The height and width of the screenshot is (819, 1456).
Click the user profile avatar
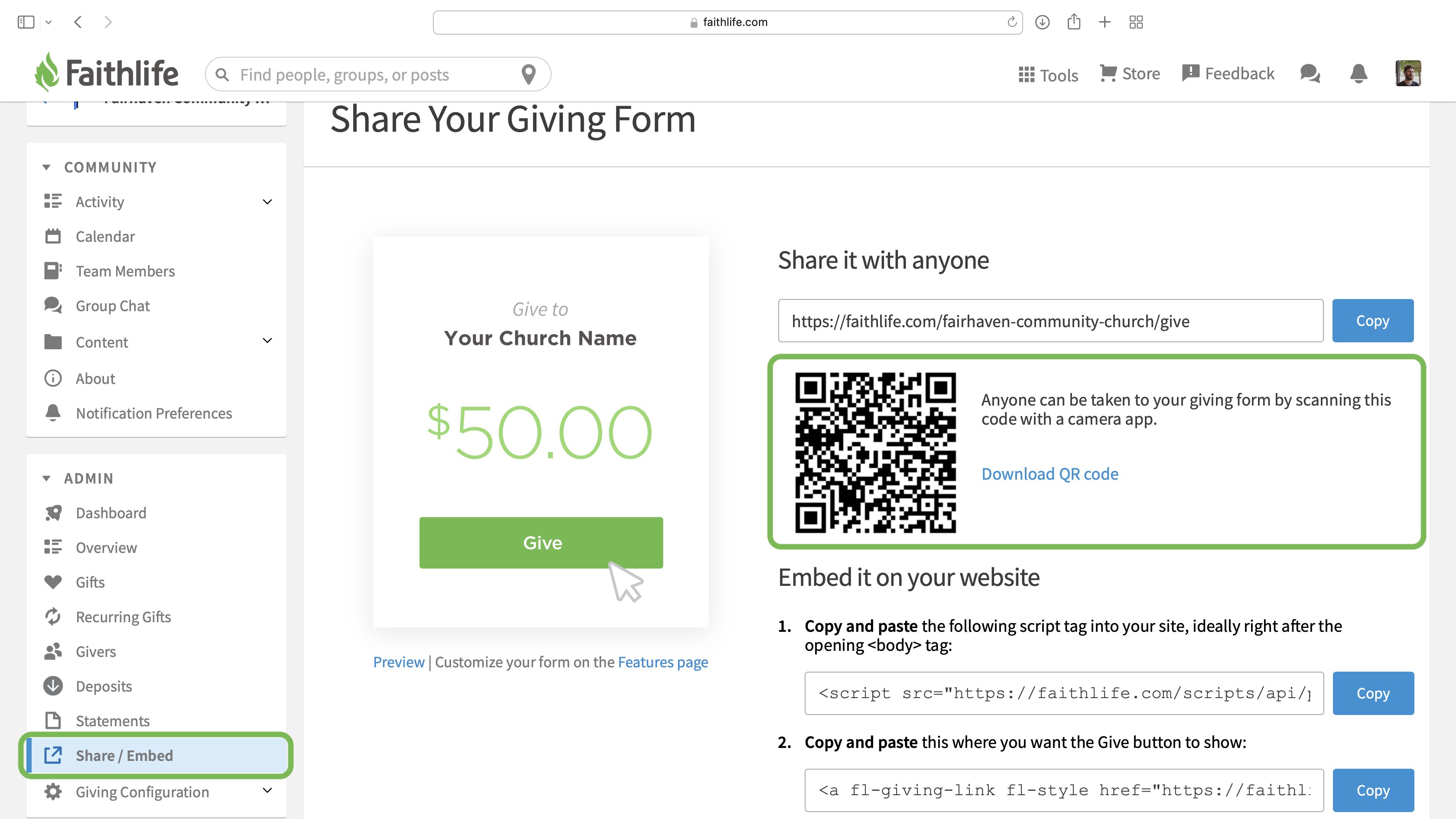click(1408, 74)
